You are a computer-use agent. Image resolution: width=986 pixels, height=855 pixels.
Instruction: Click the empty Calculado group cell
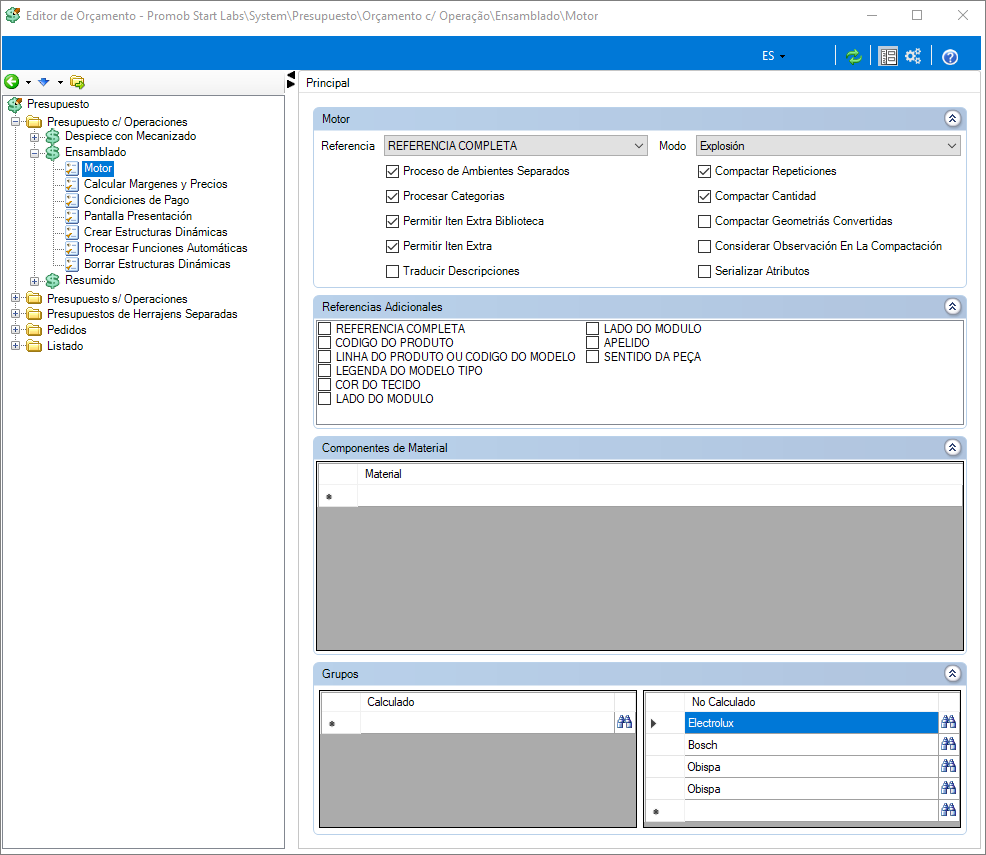click(487, 722)
